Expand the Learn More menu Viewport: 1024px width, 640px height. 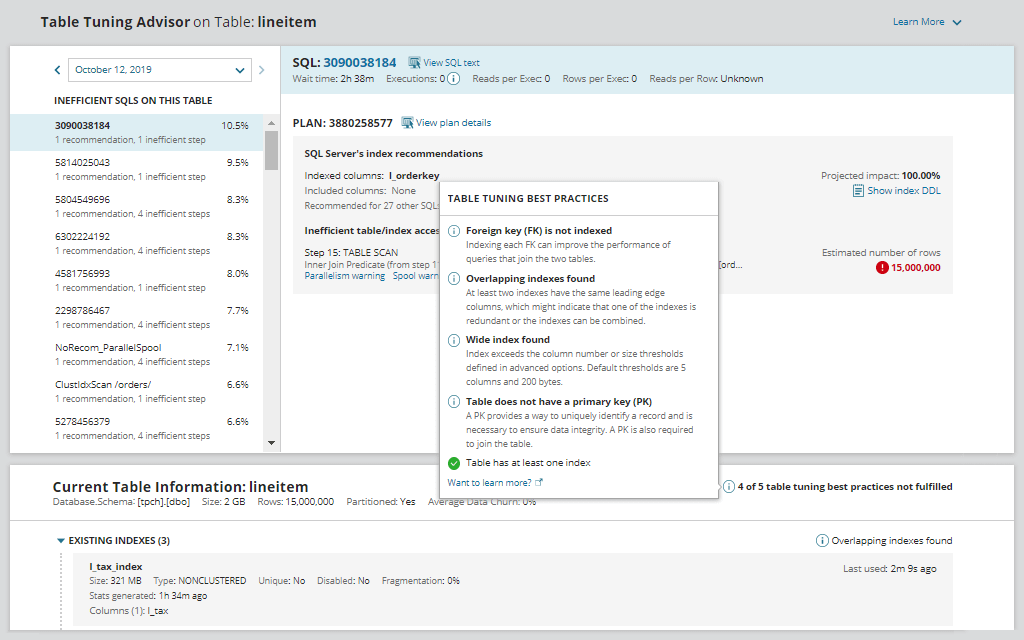(927, 22)
